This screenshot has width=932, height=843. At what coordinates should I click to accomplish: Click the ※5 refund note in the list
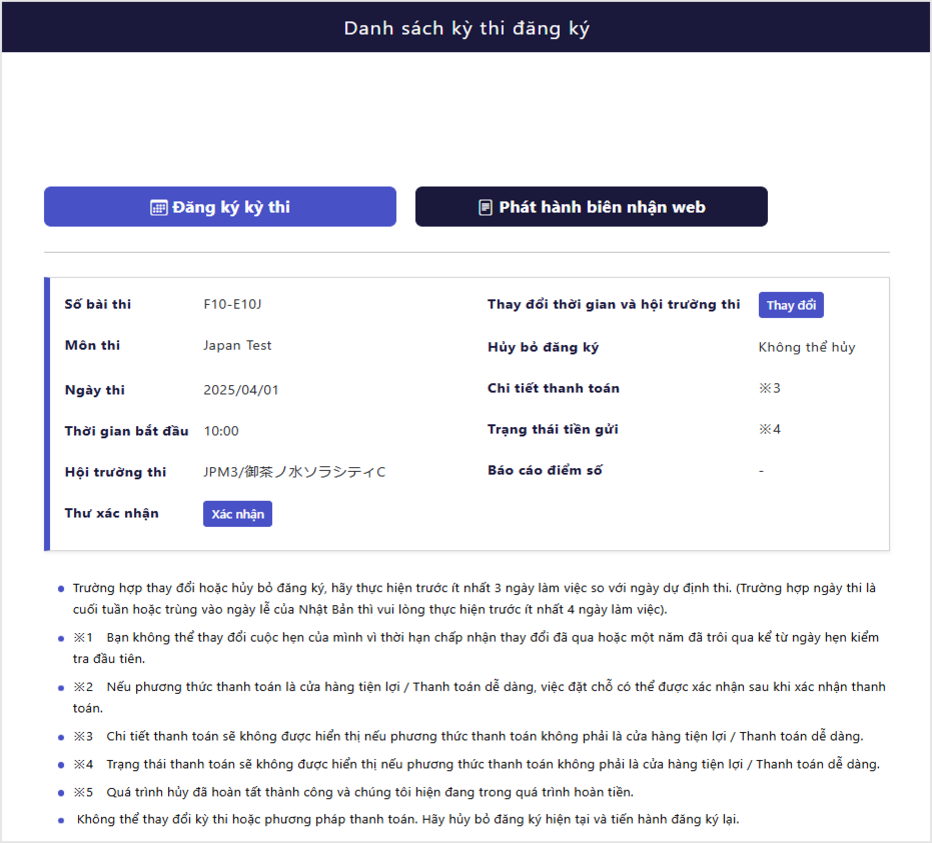point(353,792)
